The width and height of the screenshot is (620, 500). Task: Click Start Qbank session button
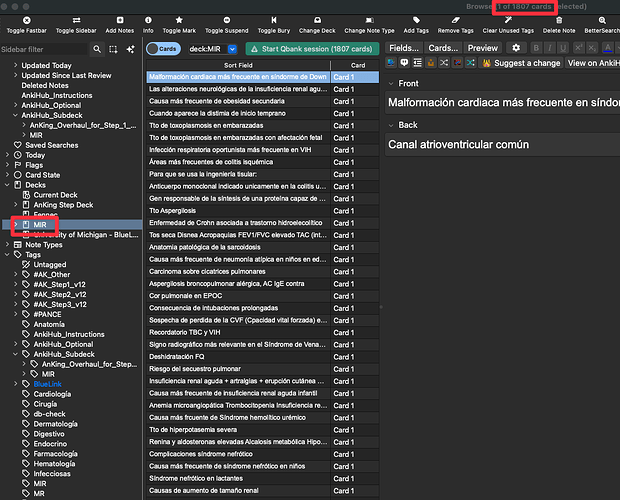312,49
